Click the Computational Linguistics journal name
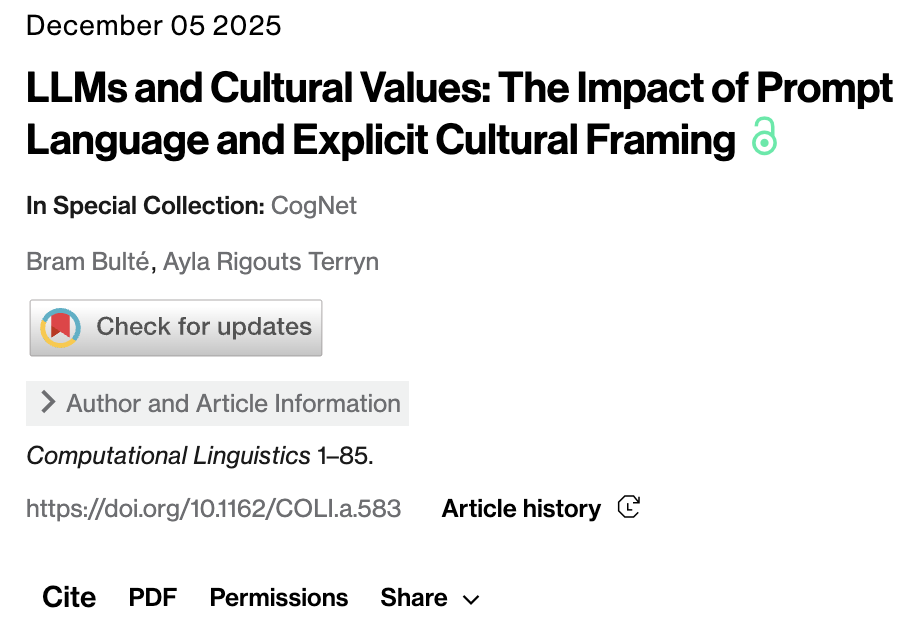916x634 pixels. click(168, 456)
